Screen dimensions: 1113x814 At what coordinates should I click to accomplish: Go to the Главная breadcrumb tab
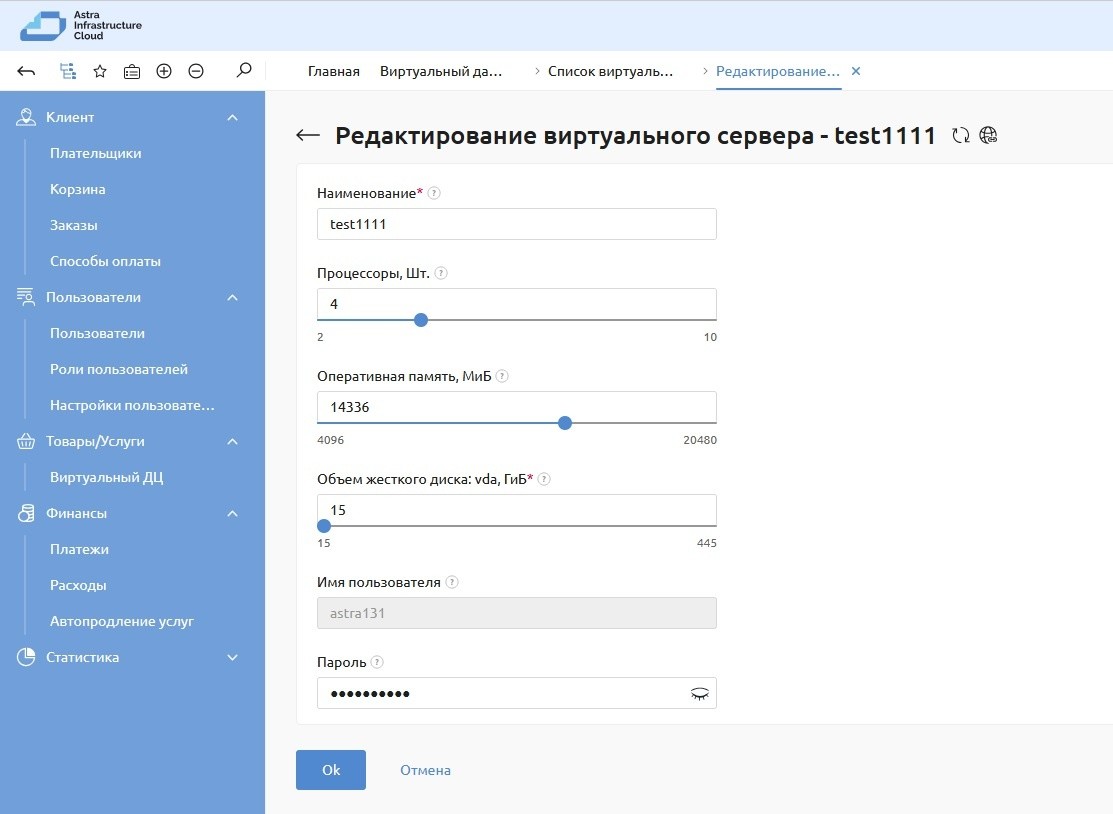[x=333, y=72]
